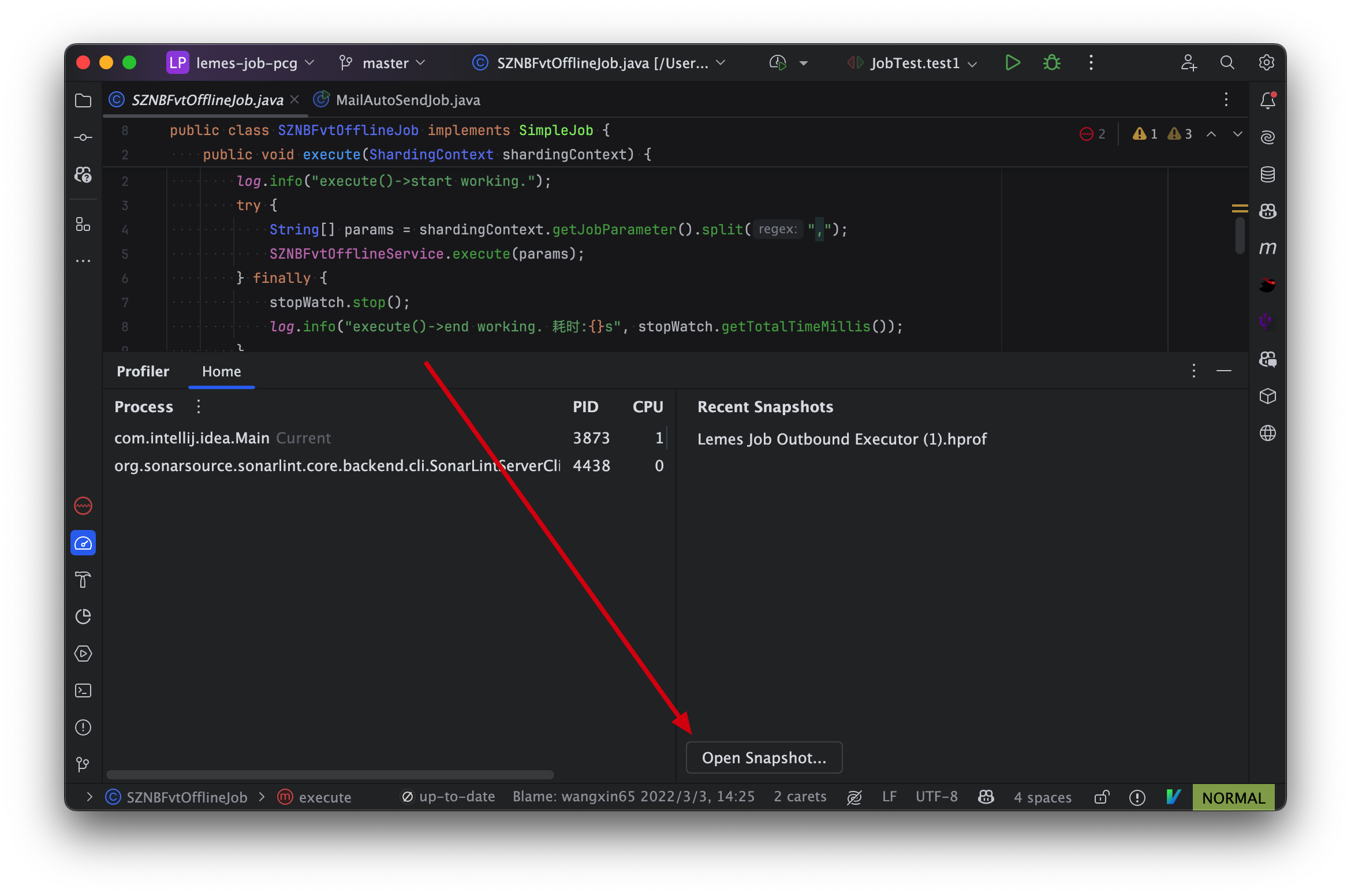Image resolution: width=1351 pixels, height=896 pixels.
Task: Expand the update/sync dropdown arrow
Action: point(804,63)
